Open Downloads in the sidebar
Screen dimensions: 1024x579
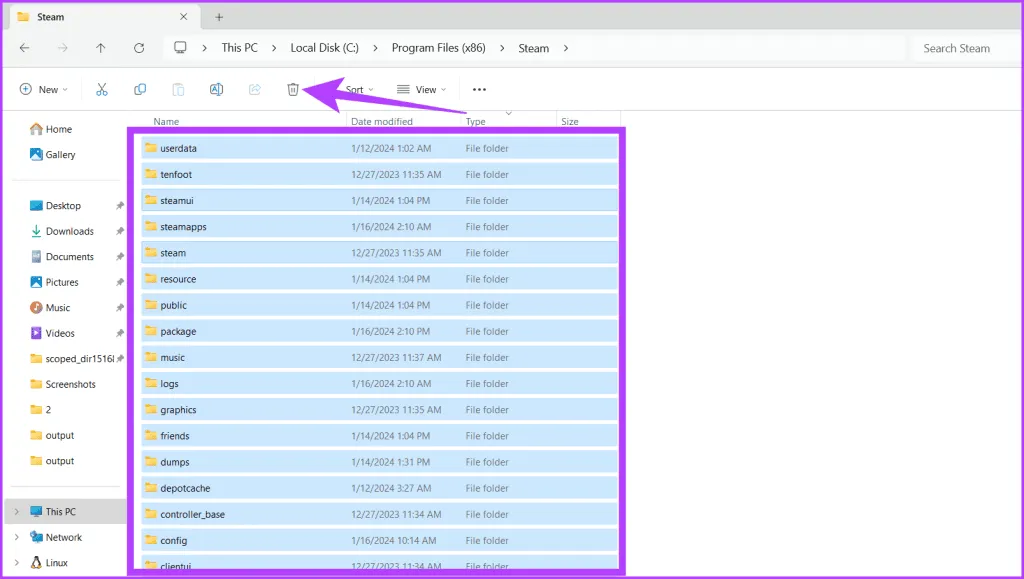[x=69, y=231]
